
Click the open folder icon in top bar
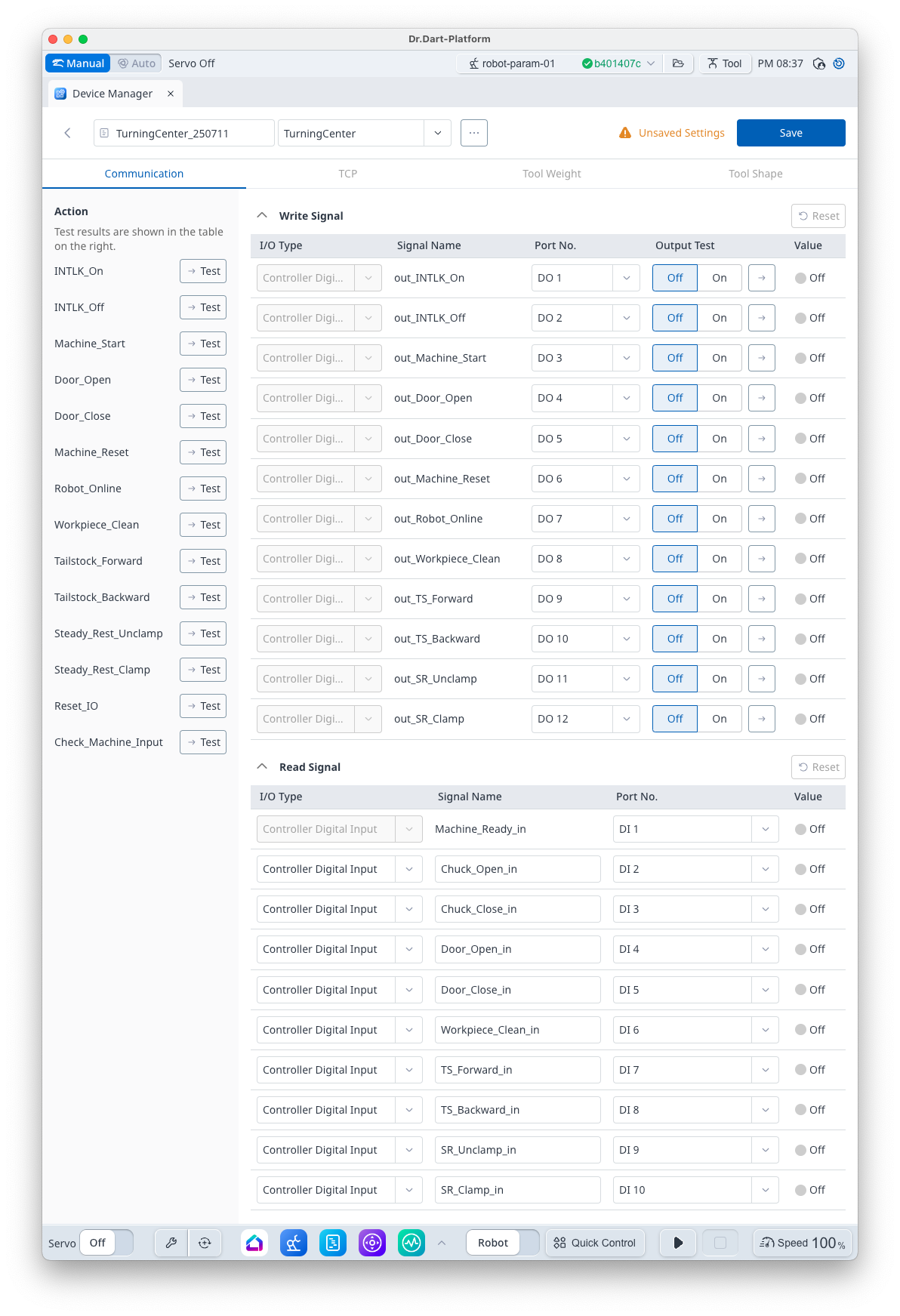[678, 63]
